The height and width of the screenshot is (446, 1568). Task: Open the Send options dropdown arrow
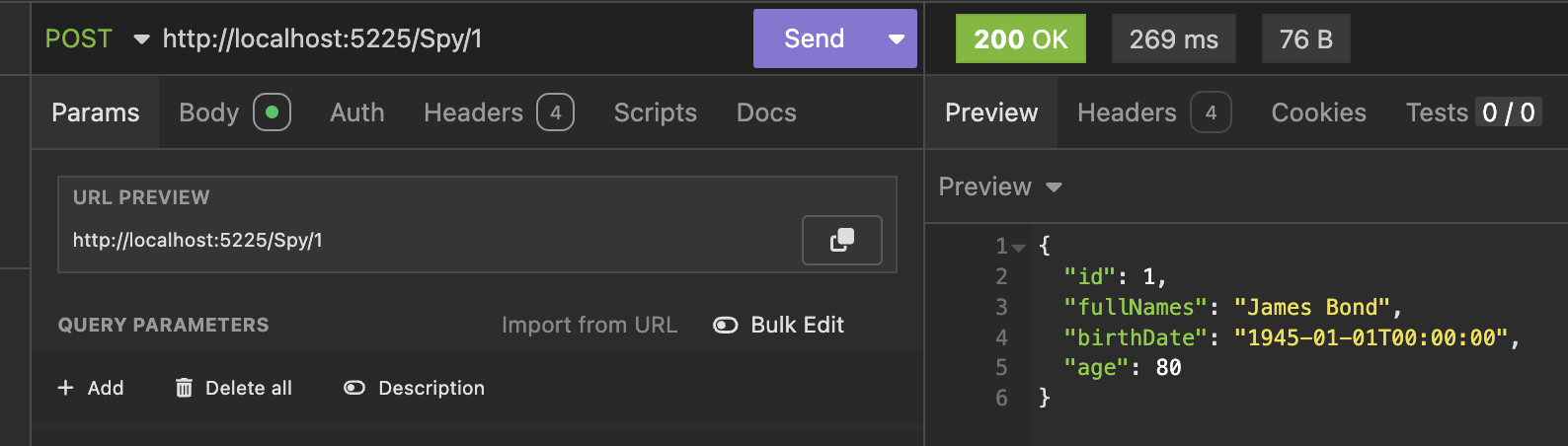[x=896, y=39]
